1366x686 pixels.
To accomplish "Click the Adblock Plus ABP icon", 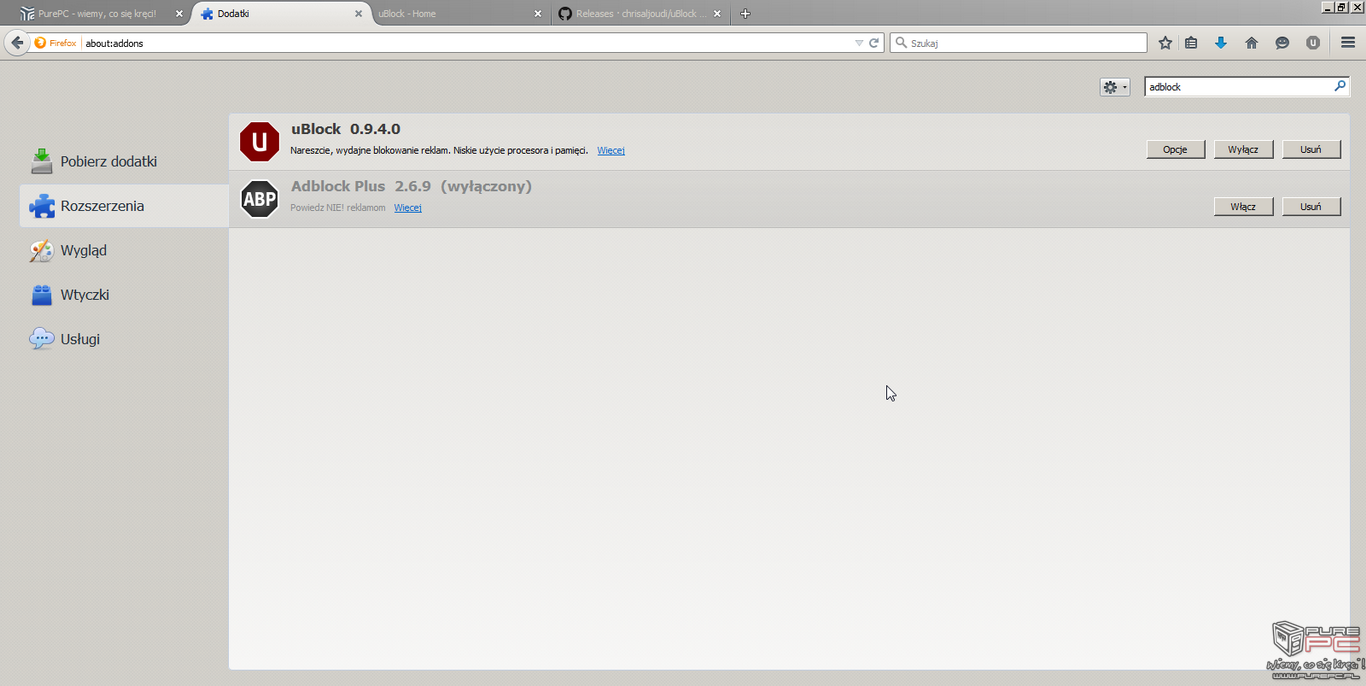I will (x=260, y=199).
